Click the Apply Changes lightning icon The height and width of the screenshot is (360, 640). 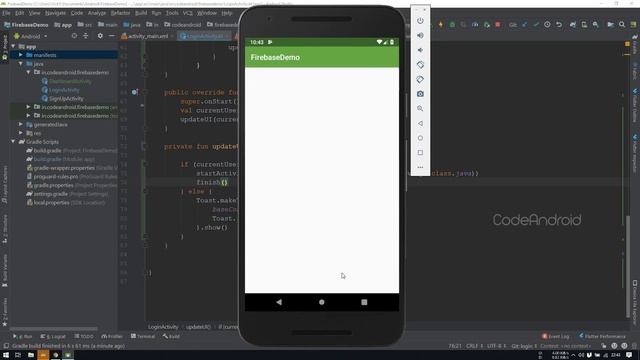coord(441,25)
